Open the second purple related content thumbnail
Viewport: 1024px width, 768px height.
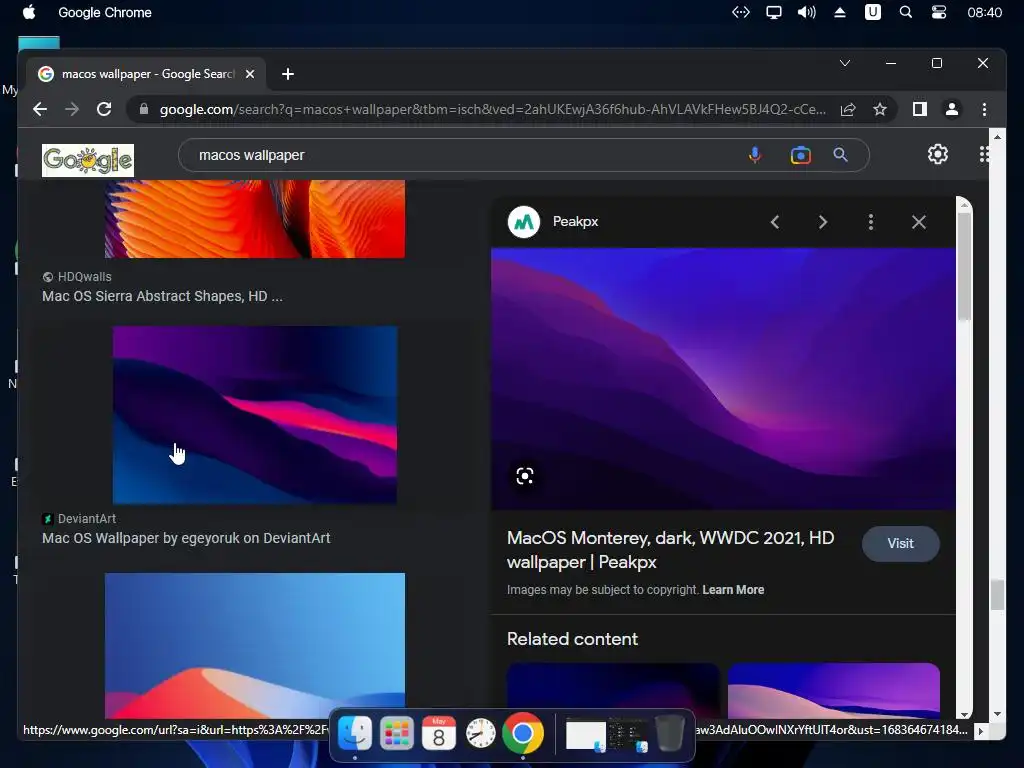pyautogui.click(x=833, y=690)
